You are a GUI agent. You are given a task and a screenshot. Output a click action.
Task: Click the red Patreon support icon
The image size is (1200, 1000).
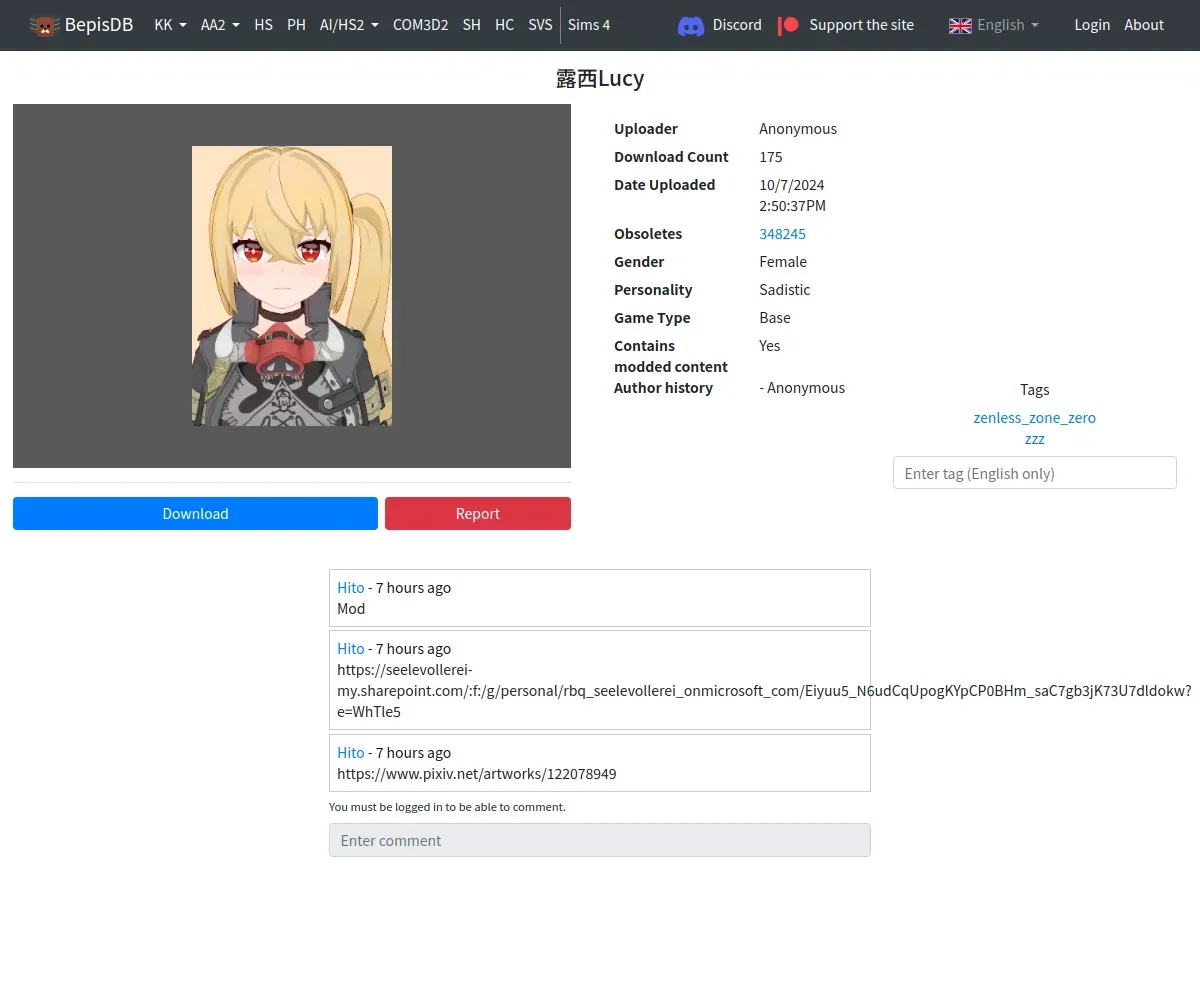789,25
